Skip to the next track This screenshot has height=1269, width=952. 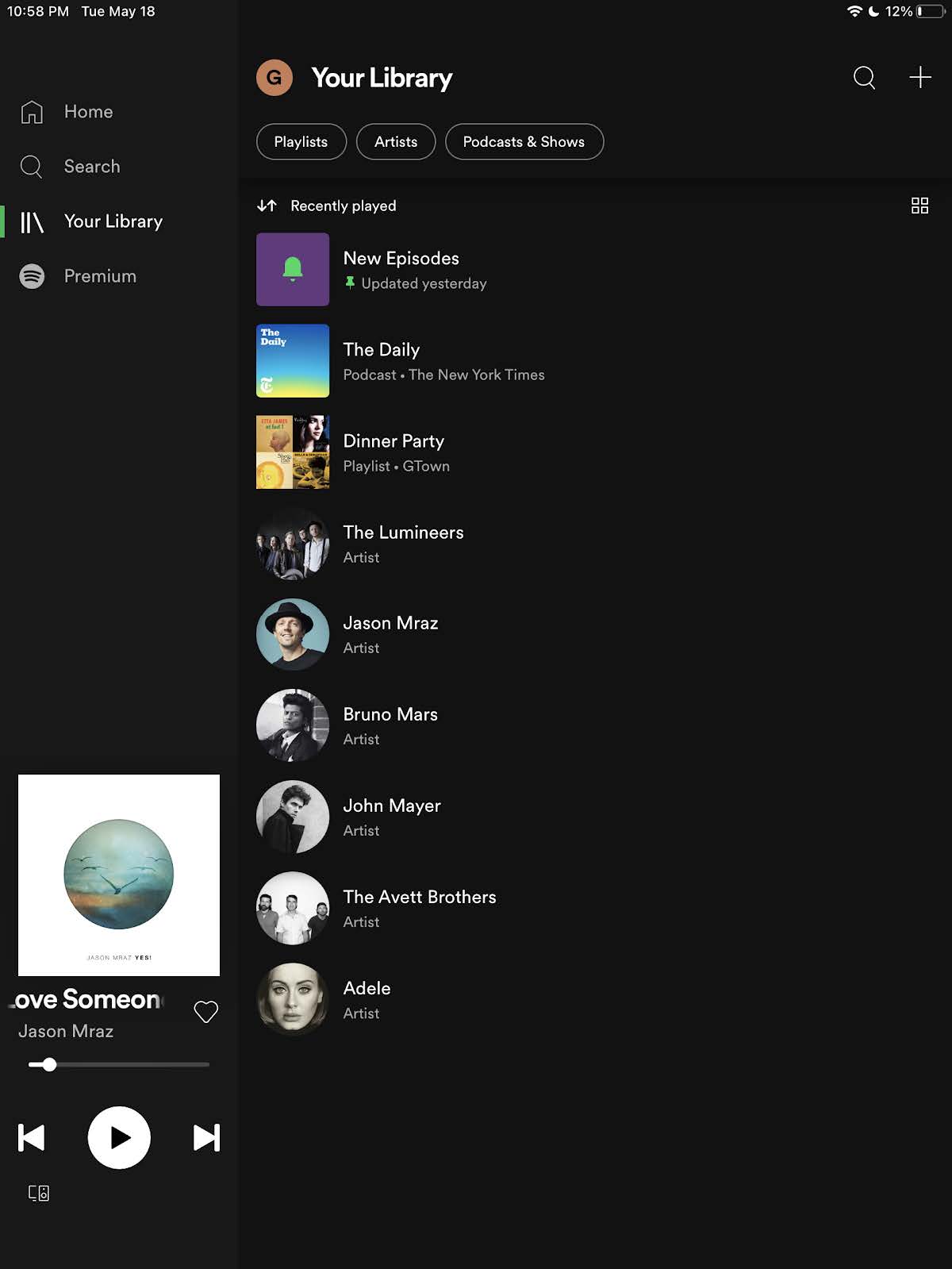[x=206, y=1137]
